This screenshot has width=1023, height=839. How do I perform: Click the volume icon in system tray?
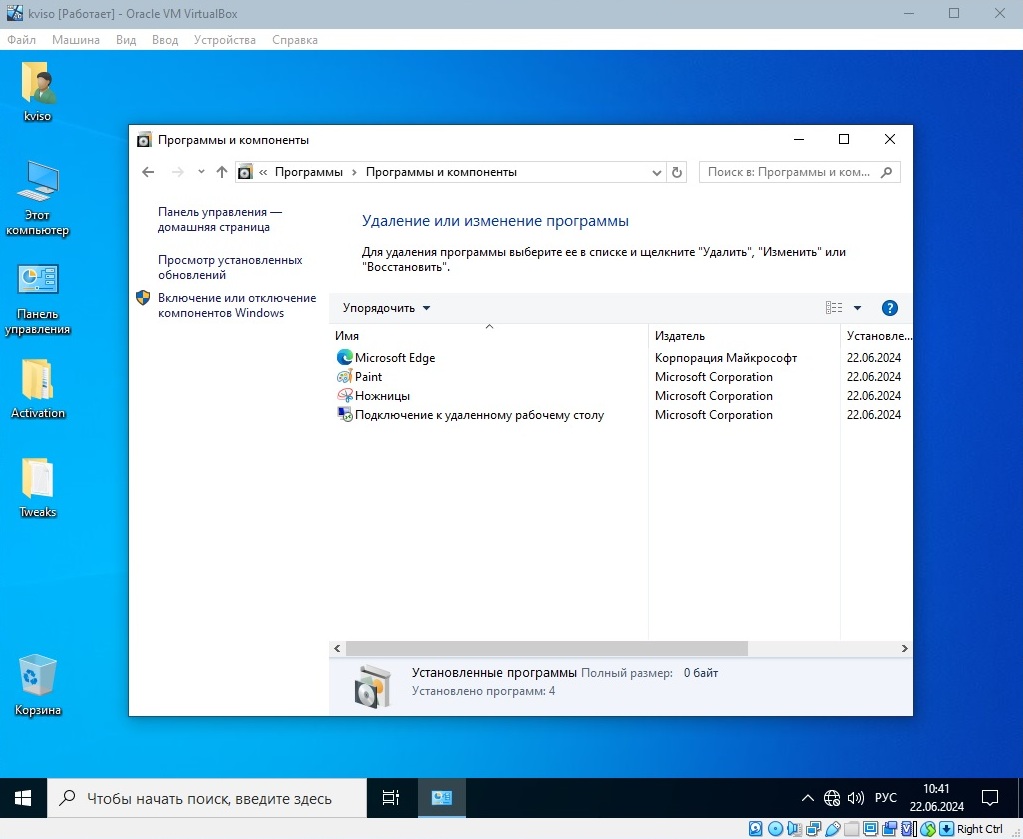[x=855, y=797]
